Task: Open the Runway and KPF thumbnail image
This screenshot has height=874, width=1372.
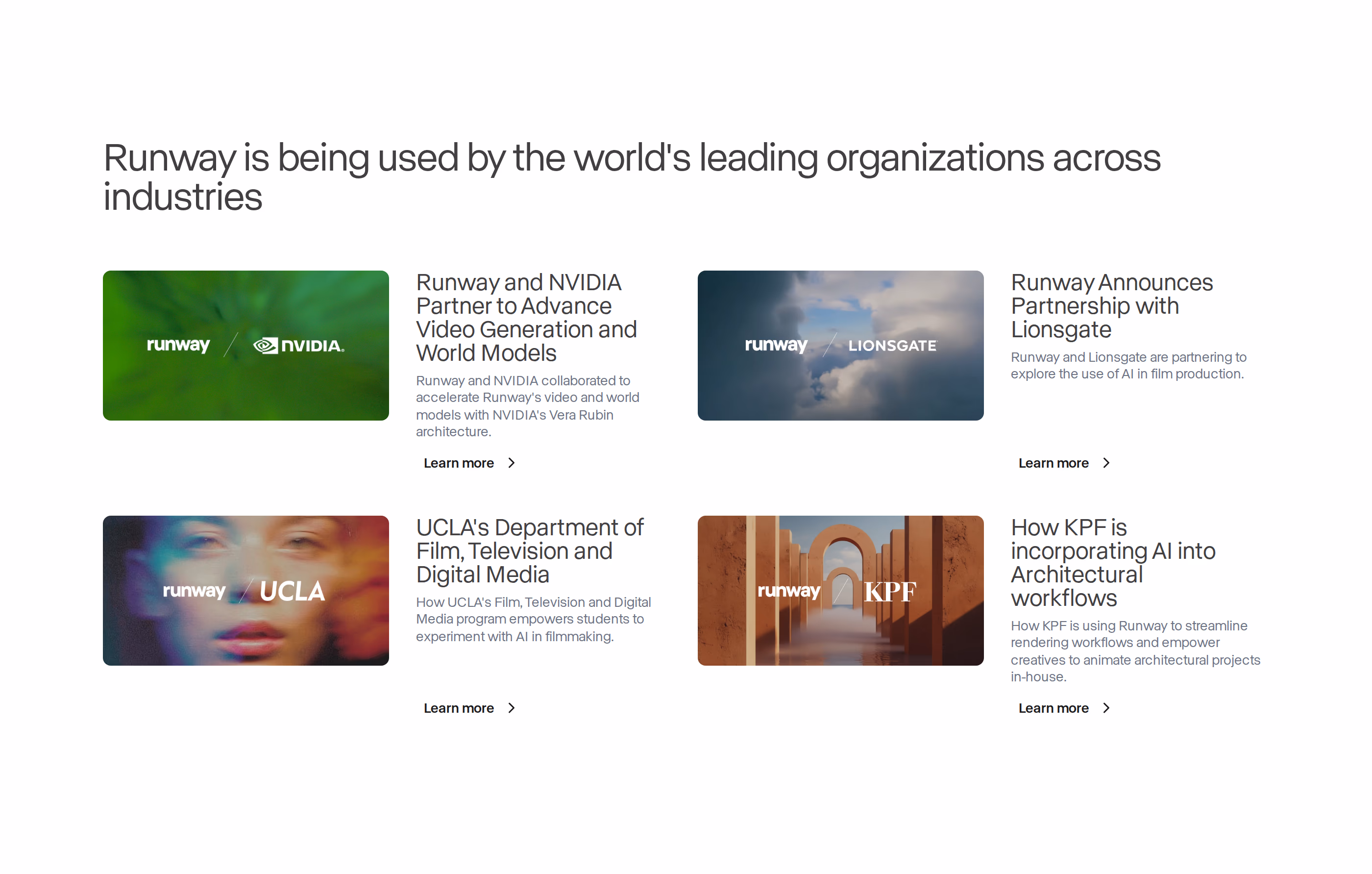Action: pyautogui.click(x=840, y=591)
